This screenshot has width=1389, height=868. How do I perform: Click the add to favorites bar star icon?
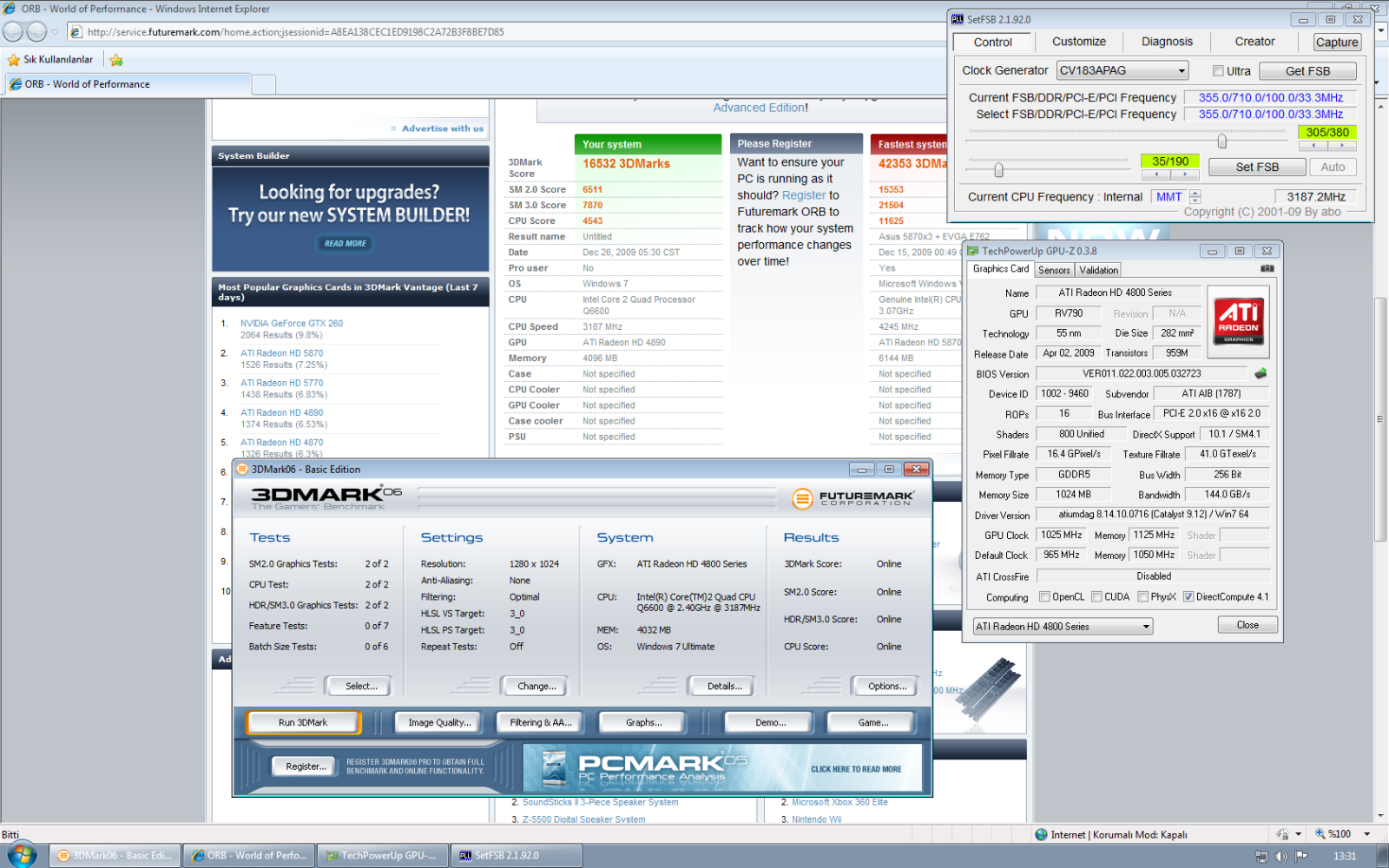click(x=116, y=60)
